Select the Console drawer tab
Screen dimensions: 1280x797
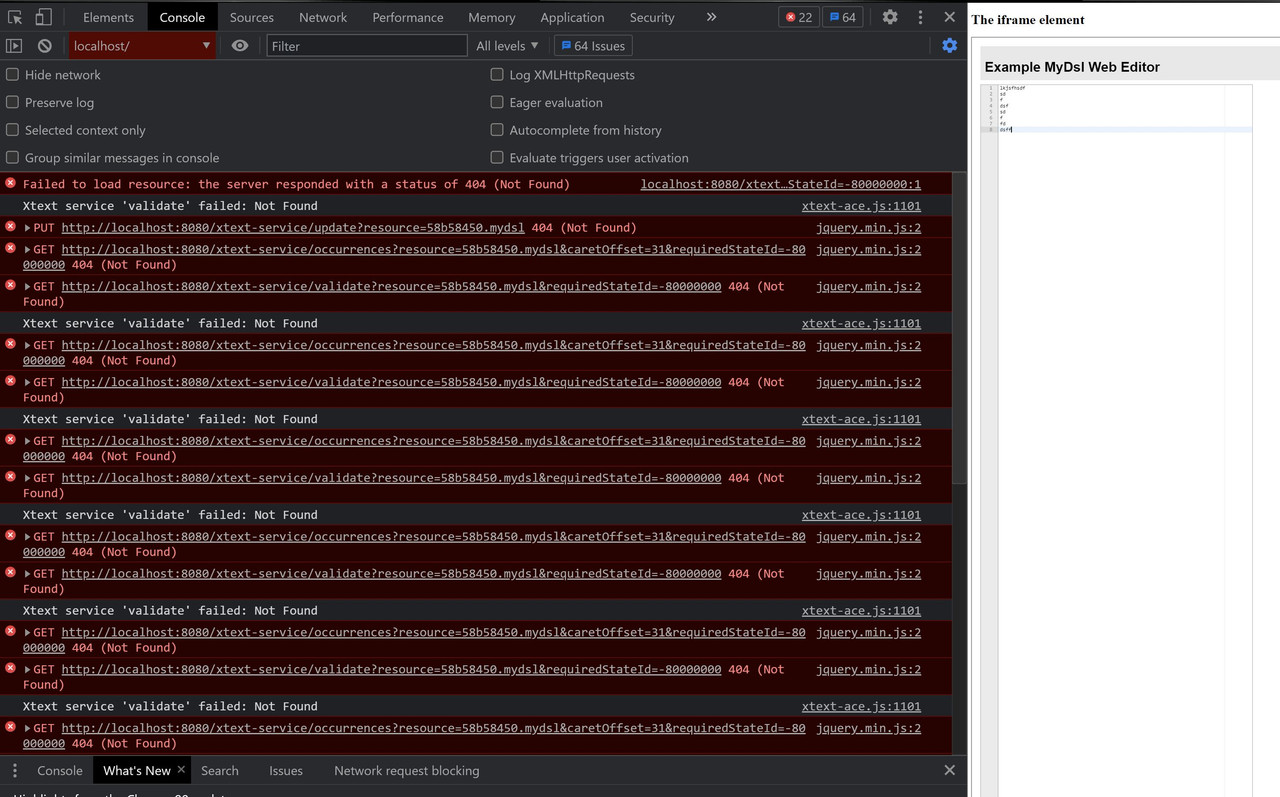point(60,770)
